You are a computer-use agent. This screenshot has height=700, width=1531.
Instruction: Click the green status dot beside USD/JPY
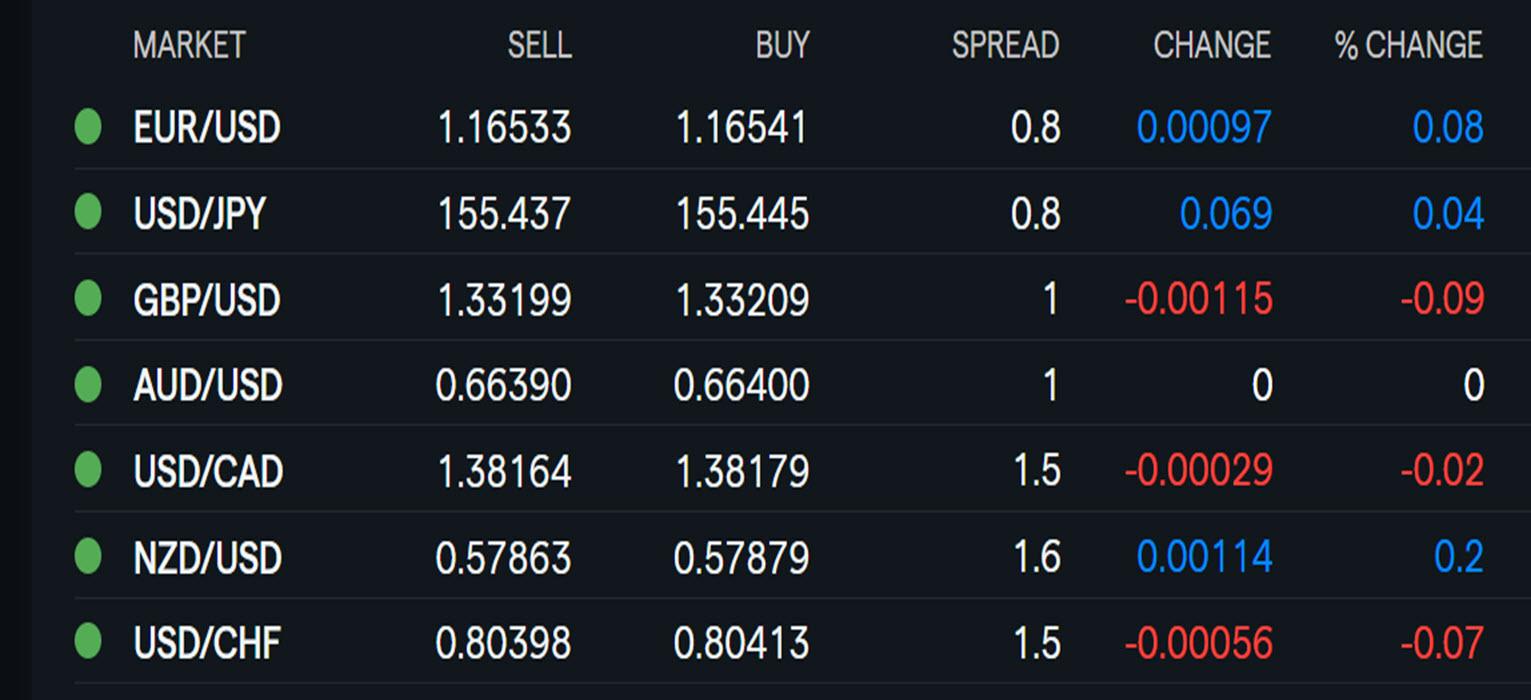(x=88, y=213)
